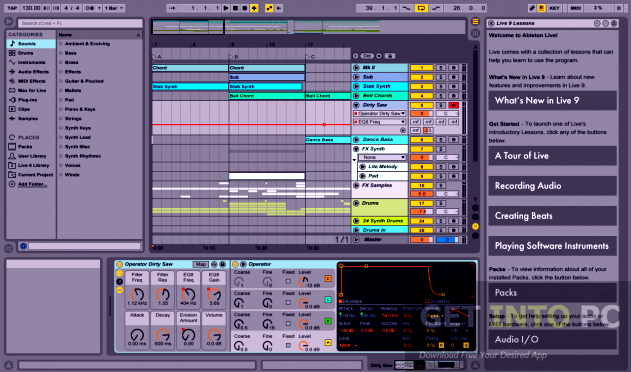Image resolution: width=631 pixels, height=372 pixels.
Task: Switch to Session view selector icon
Action: (475, 33)
